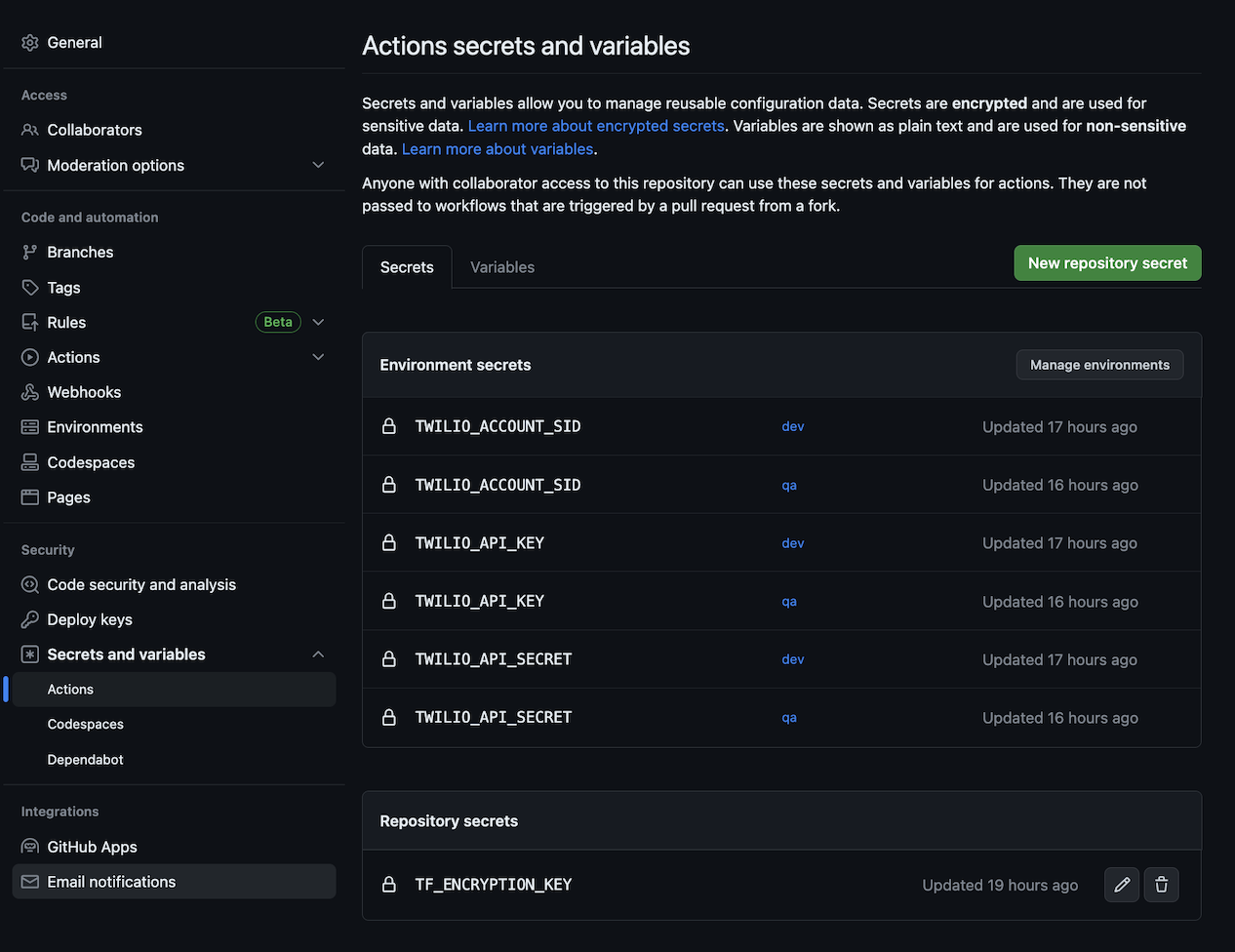
Task: Expand the Actions section chevron
Action: (318, 358)
